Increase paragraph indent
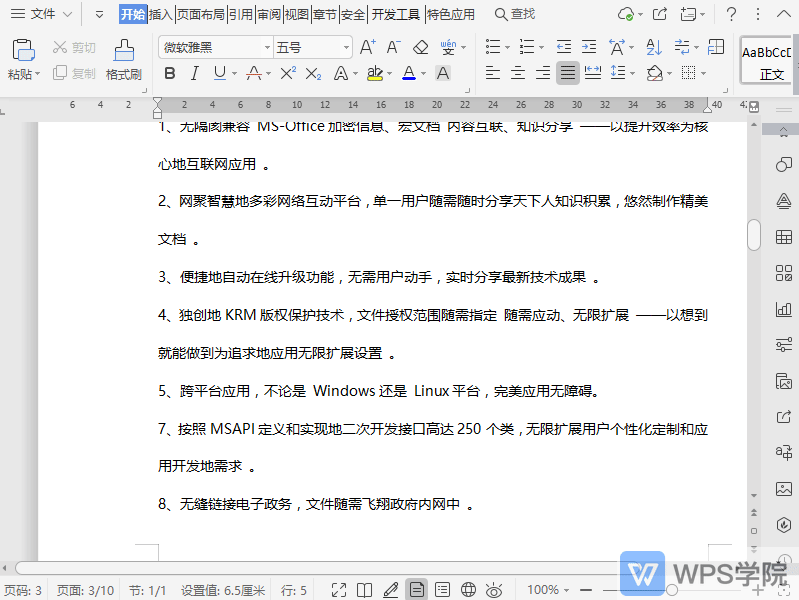Image resolution: width=799 pixels, height=600 pixels. point(589,47)
